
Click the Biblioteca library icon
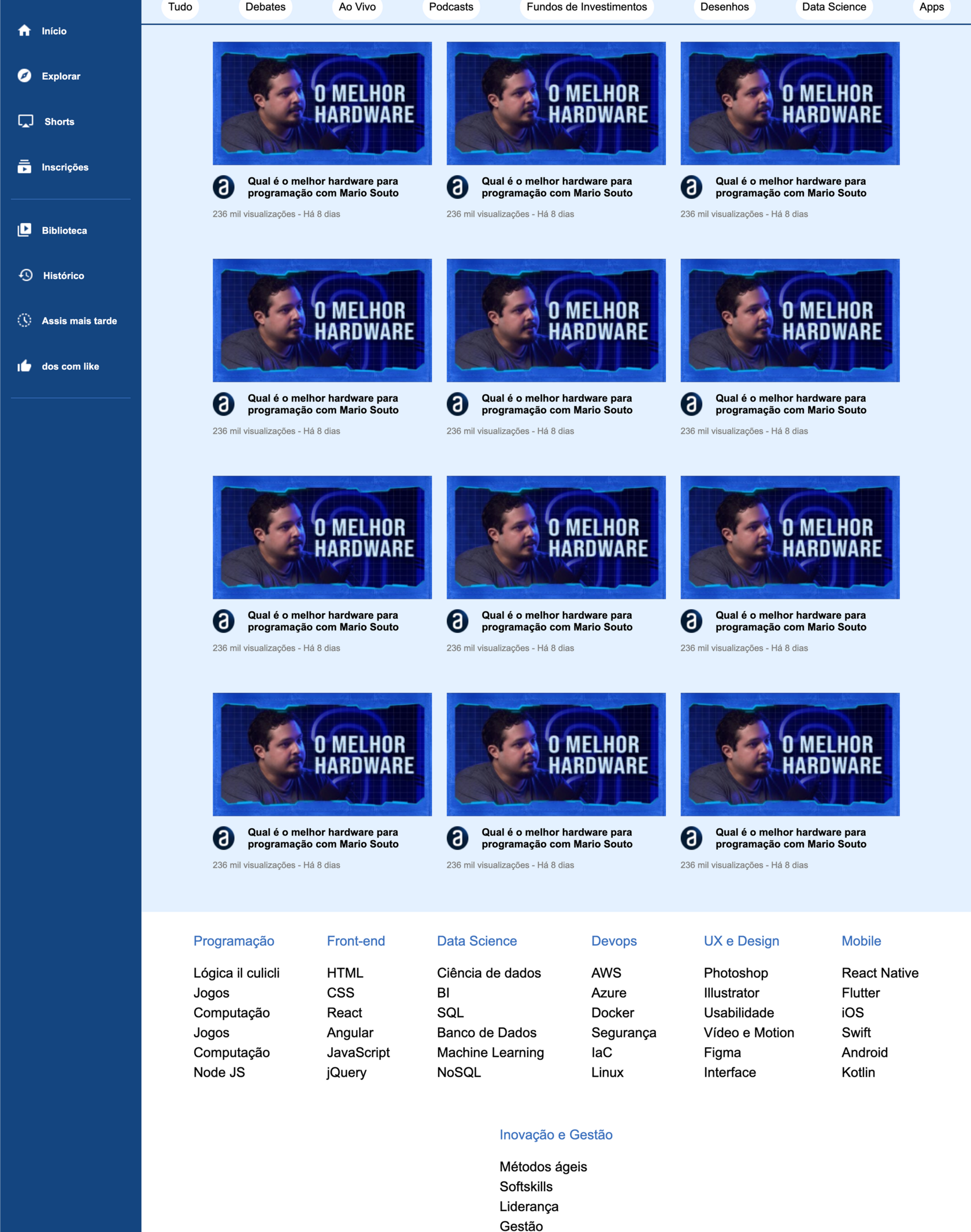point(24,230)
